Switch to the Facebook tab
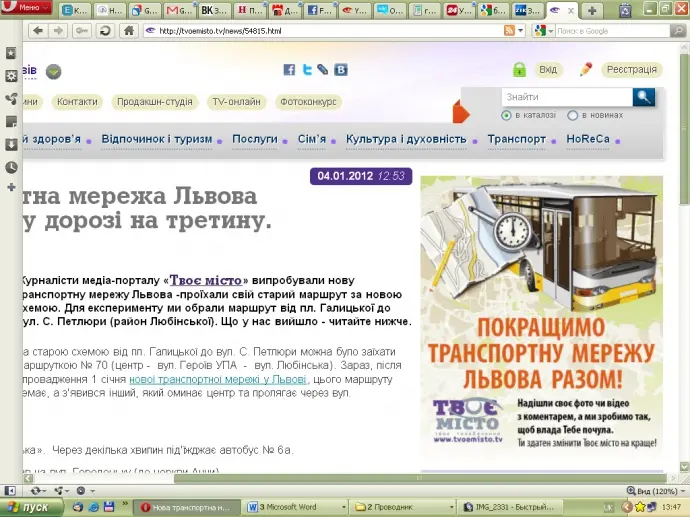 [319, 10]
